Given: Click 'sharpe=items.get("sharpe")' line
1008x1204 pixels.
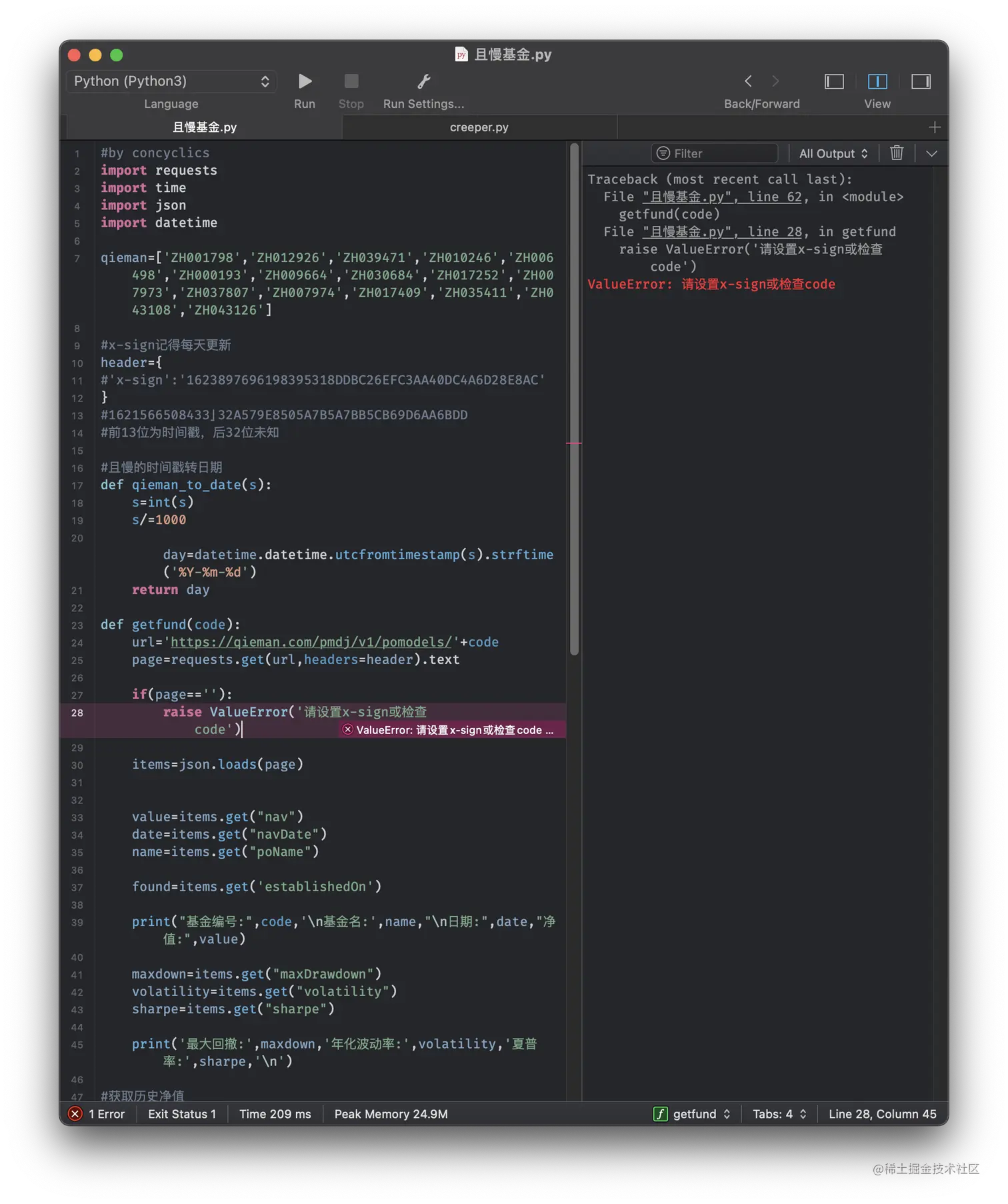Looking at the screenshot, I should [x=233, y=1009].
